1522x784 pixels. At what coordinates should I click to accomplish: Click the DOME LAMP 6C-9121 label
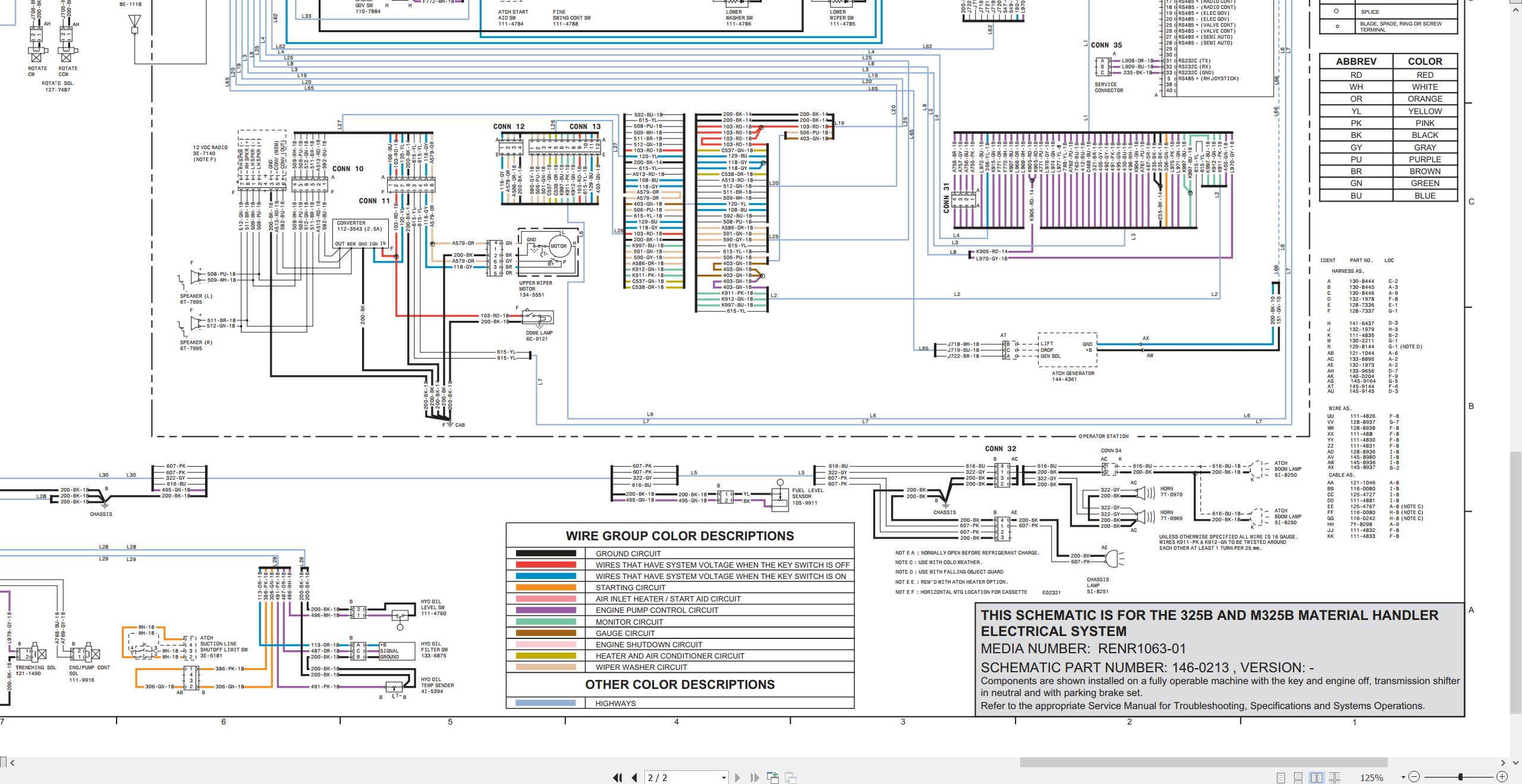(x=539, y=336)
